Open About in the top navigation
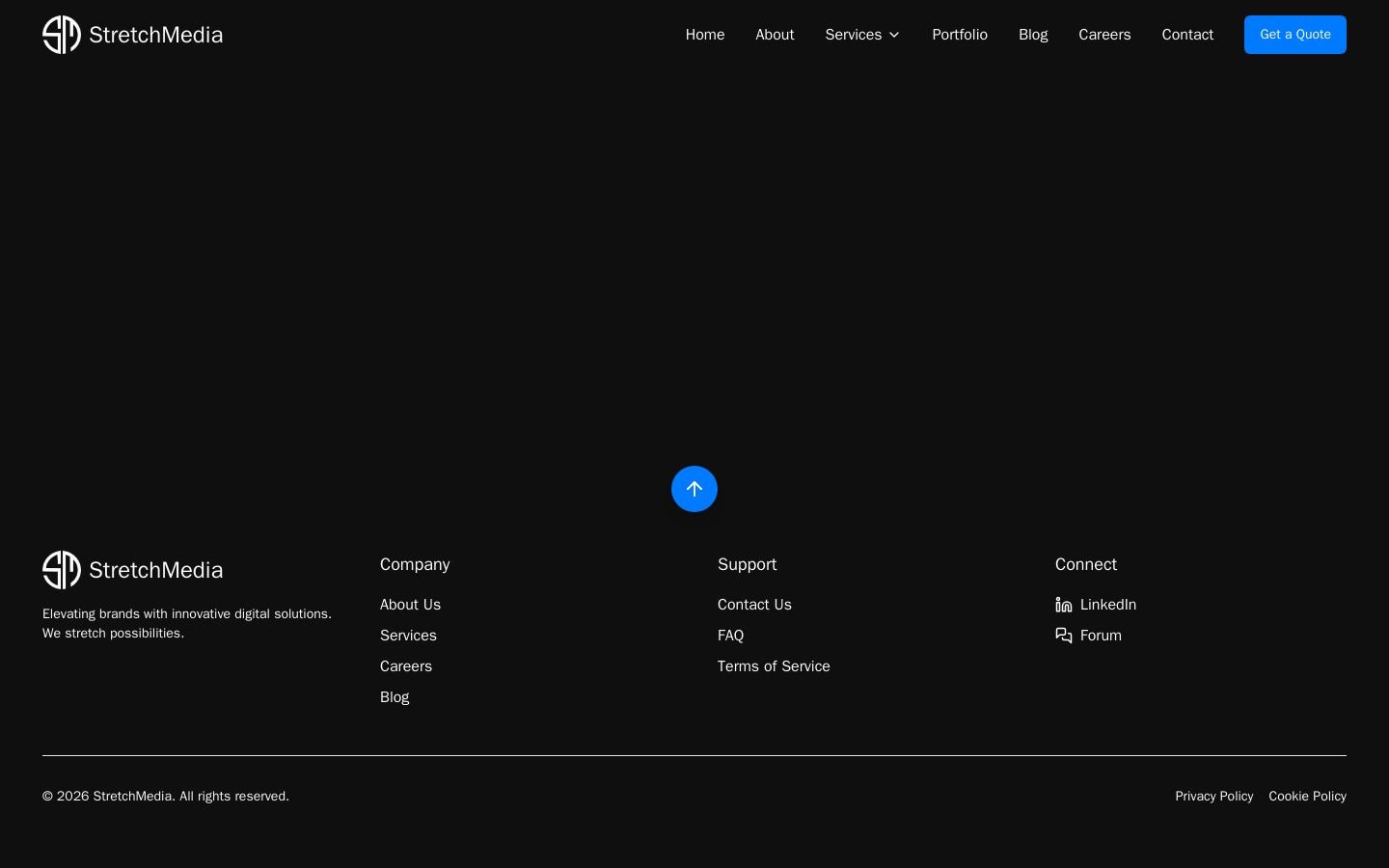The height and width of the screenshot is (868, 1389). point(775,35)
